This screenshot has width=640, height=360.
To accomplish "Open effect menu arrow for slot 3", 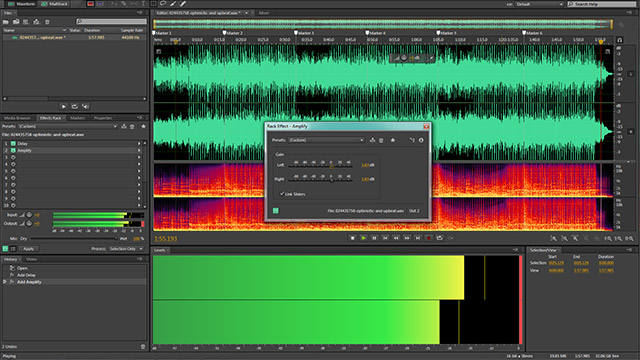I will coord(139,158).
